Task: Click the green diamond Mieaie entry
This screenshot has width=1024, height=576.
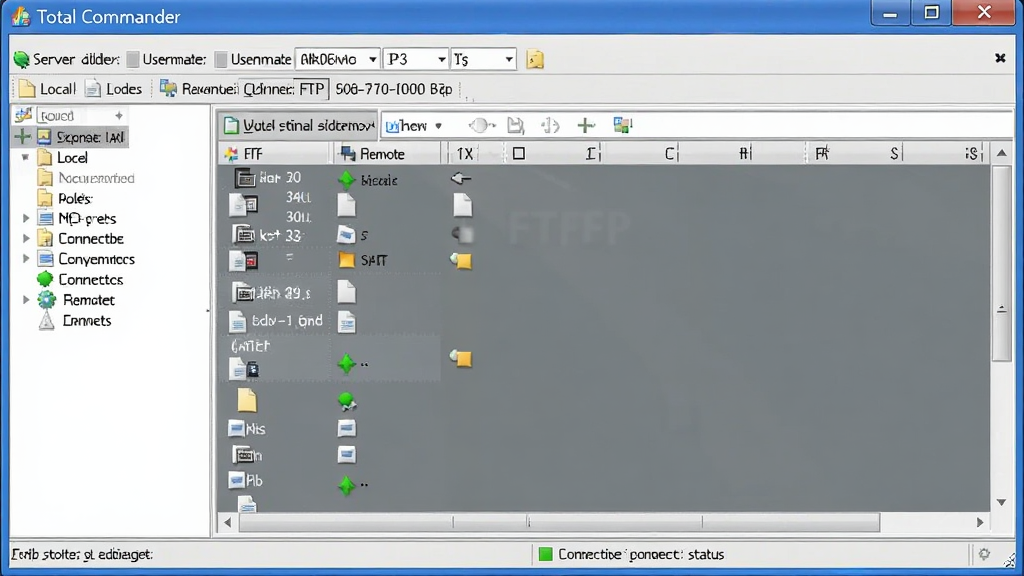Action: [x=368, y=180]
